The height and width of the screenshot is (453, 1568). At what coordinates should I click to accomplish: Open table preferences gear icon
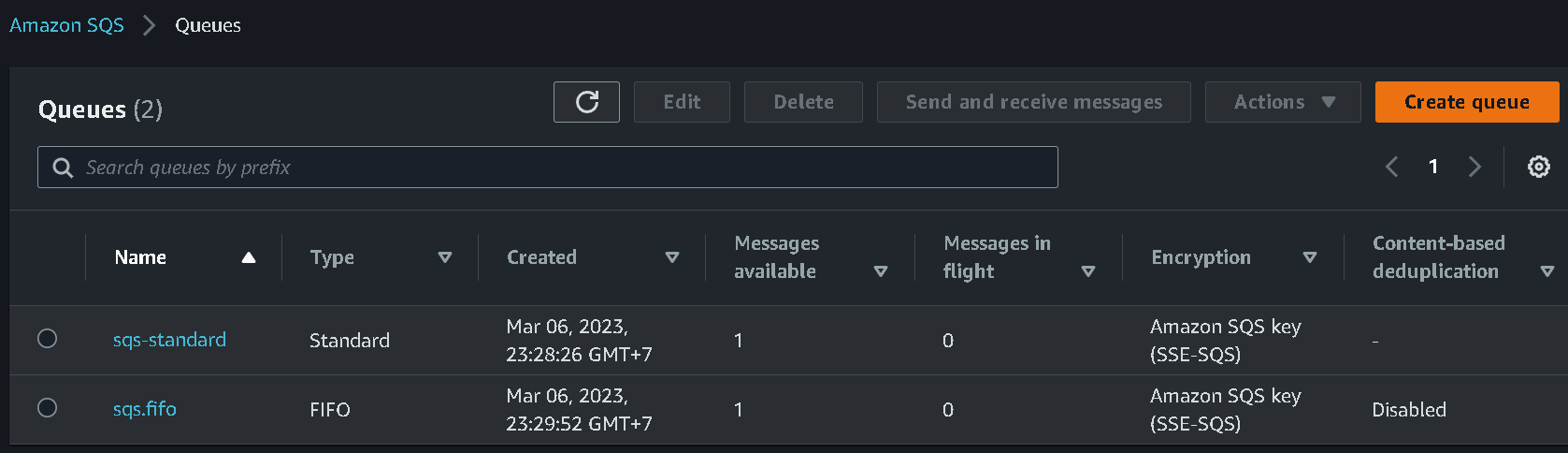click(x=1538, y=167)
